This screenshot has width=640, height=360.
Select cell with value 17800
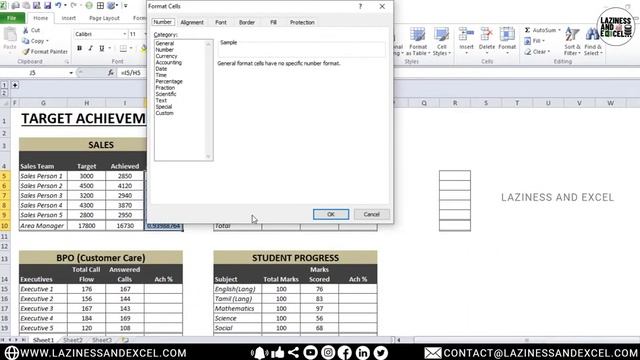[x=87, y=226]
